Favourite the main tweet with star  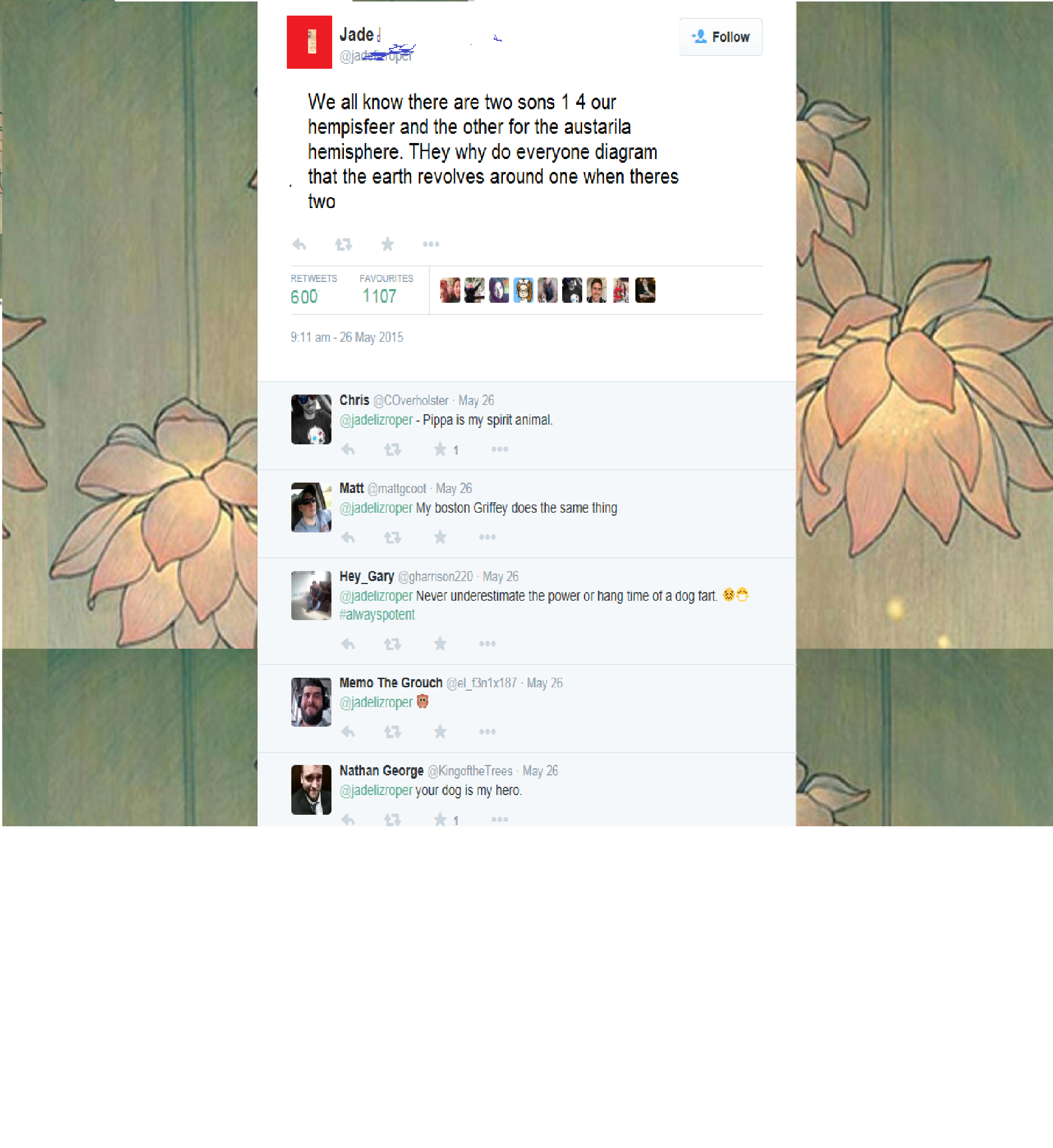pos(388,244)
